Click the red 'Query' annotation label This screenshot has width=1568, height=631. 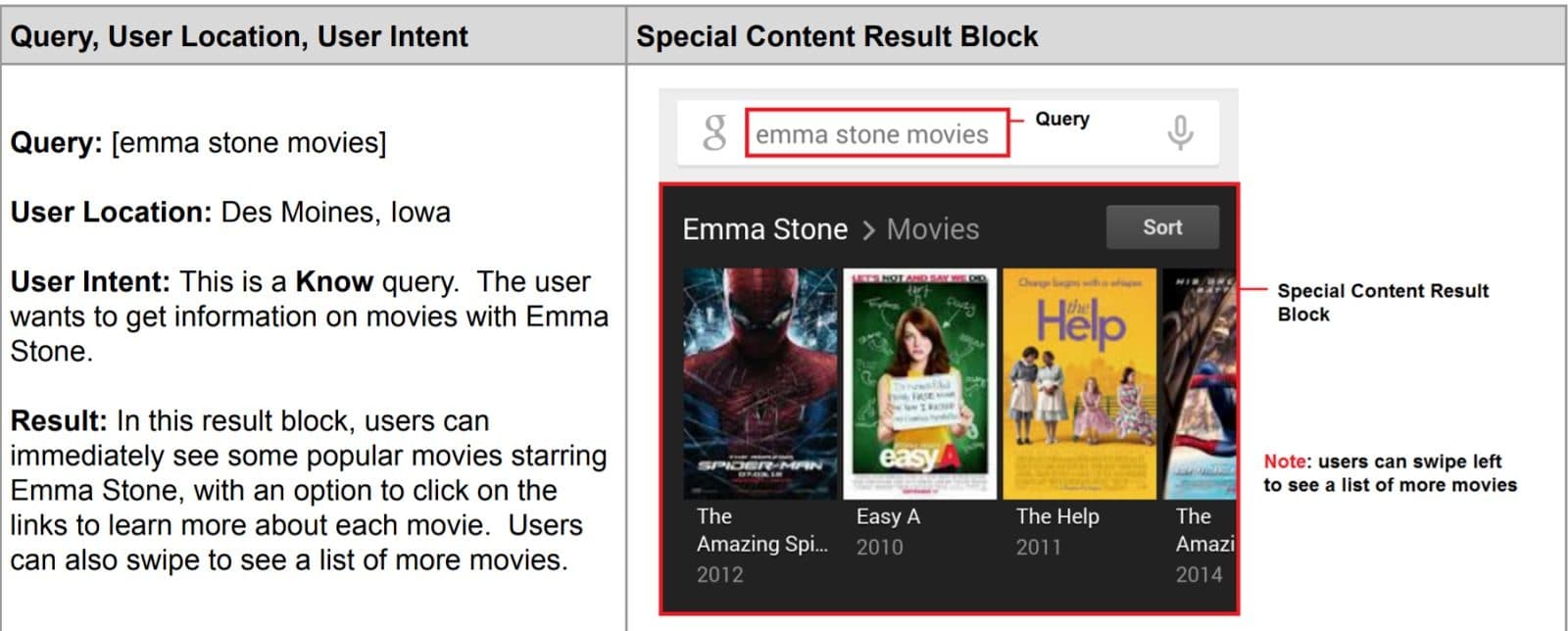tap(1062, 119)
